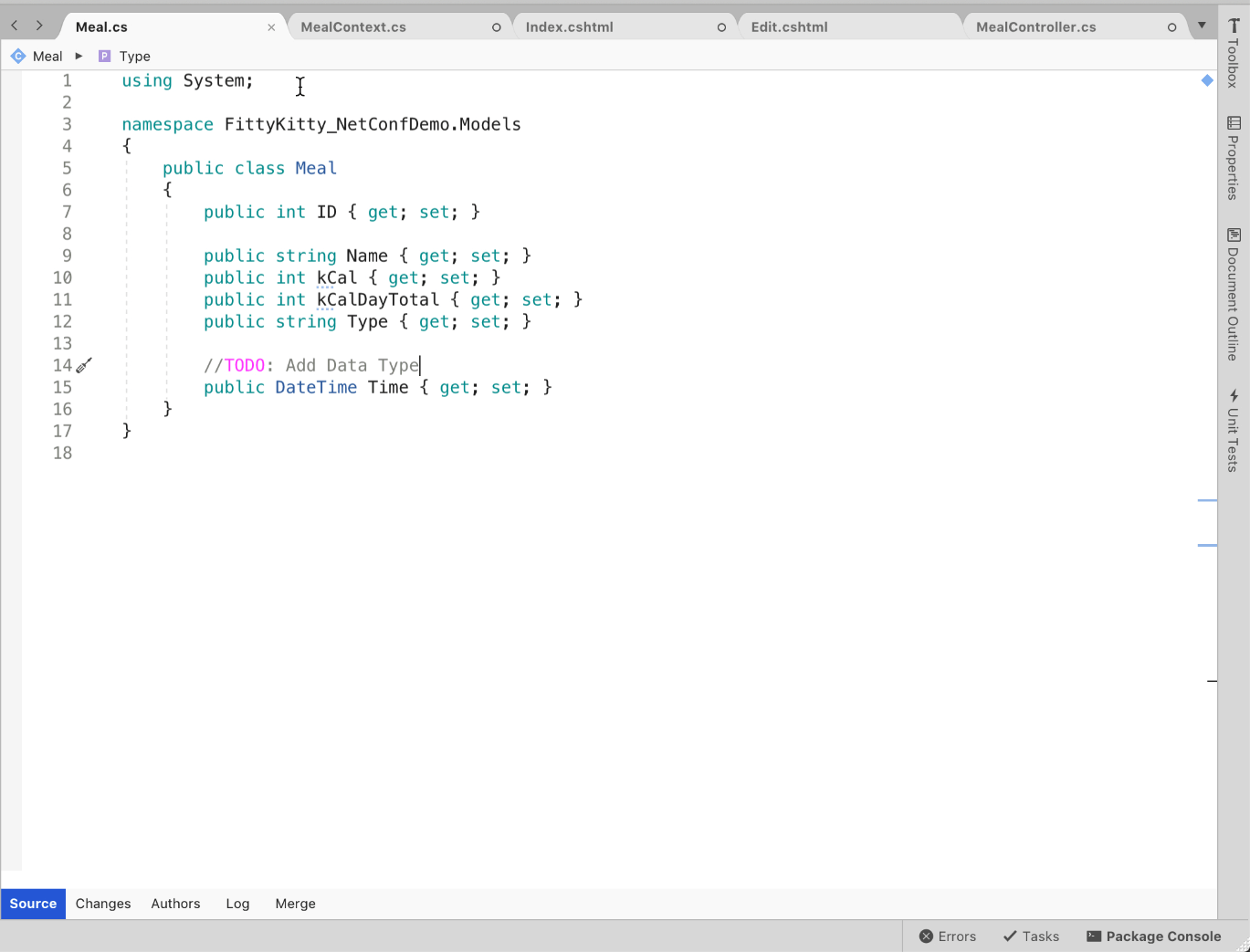Navigate back with the left arrow
The height and width of the screenshot is (952, 1250).
15,26
